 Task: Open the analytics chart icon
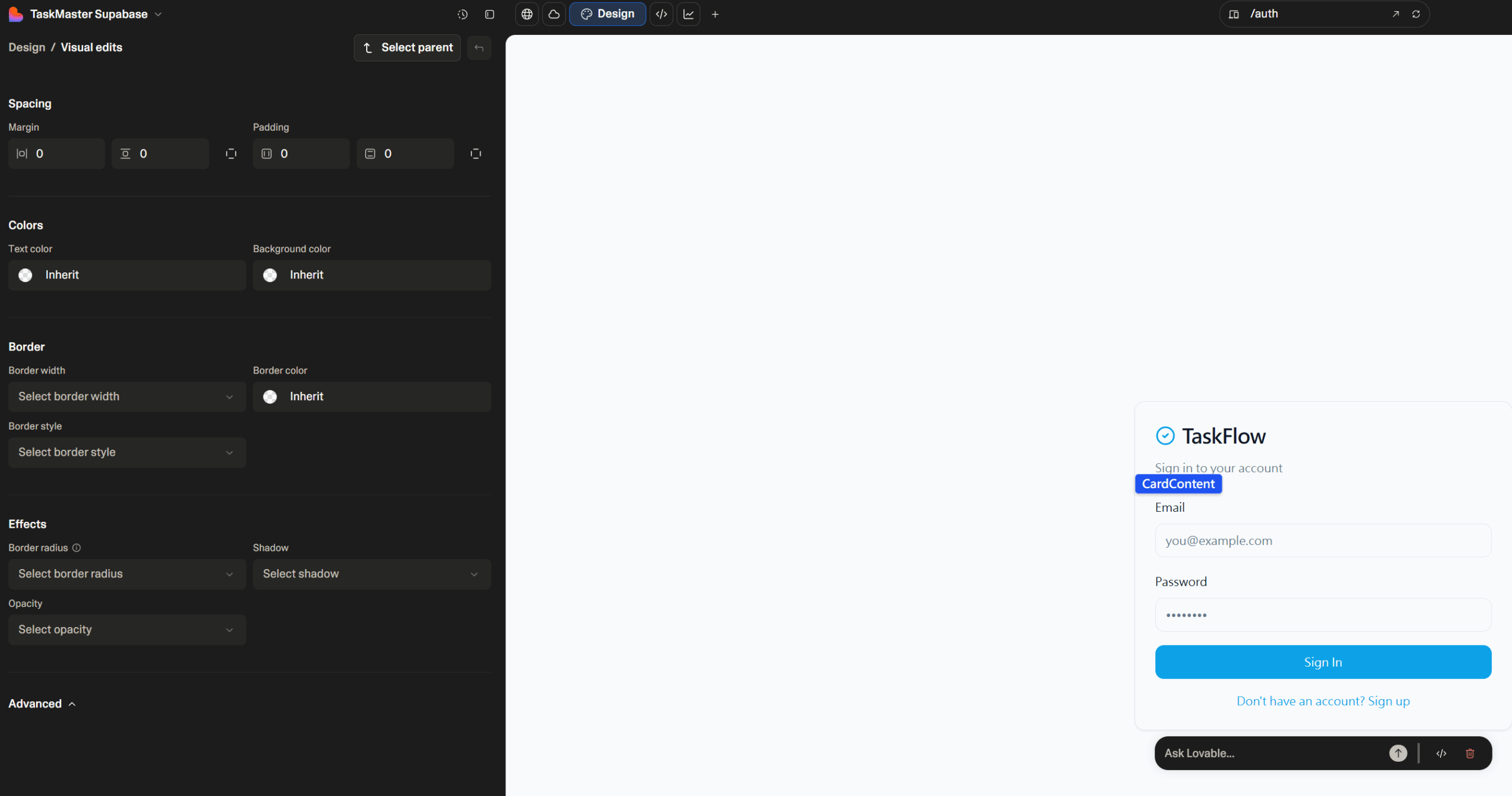point(688,14)
